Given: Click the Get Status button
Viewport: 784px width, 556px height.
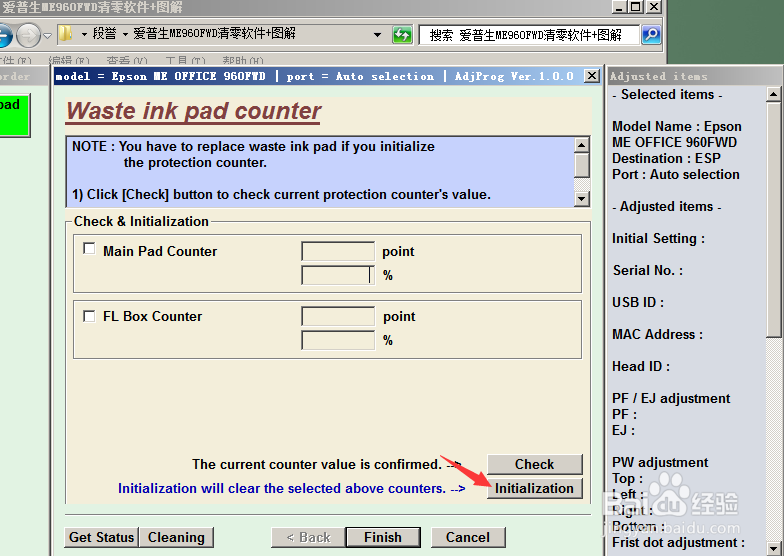Looking at the screenshot, I should 102,537.
